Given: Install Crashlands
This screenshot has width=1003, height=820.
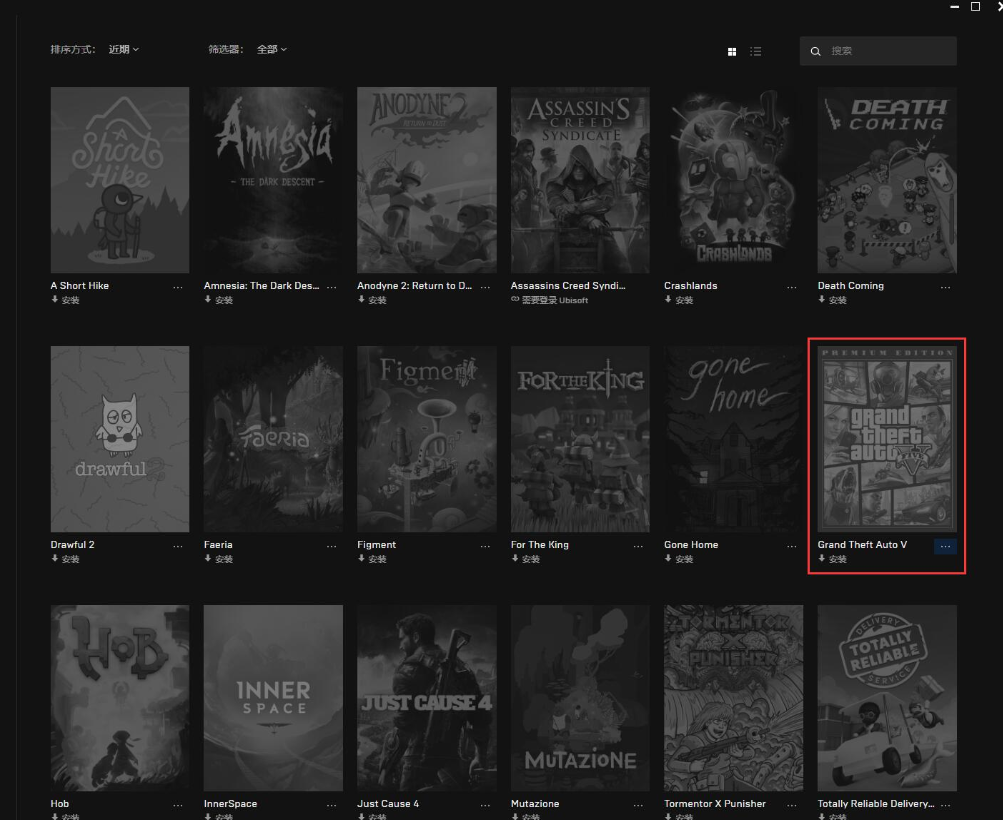Looking at the screenshot, I should (x=679, y=300).
